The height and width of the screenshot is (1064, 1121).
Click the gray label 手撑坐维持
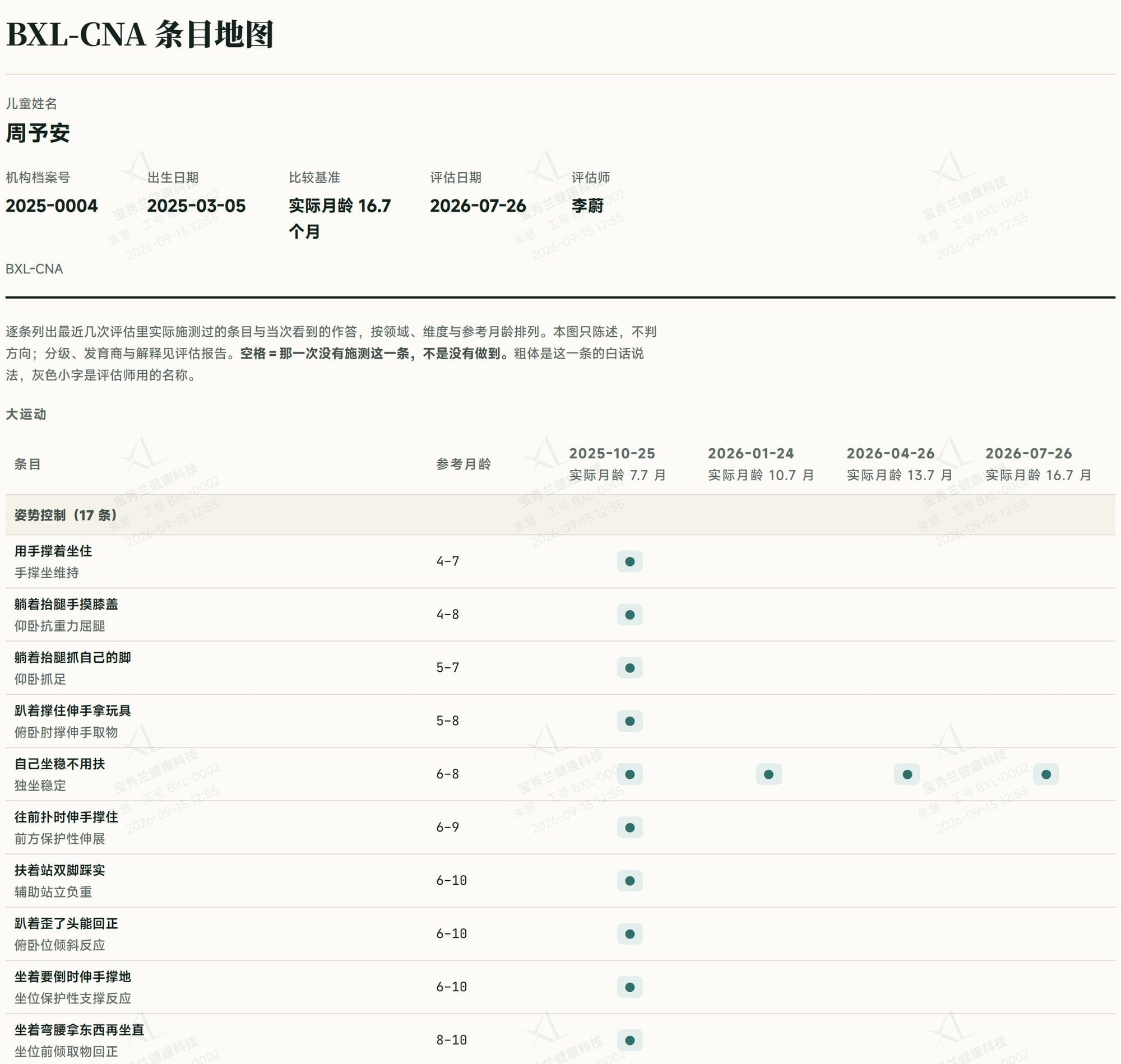pyautogui.click(x=47, y=573)
